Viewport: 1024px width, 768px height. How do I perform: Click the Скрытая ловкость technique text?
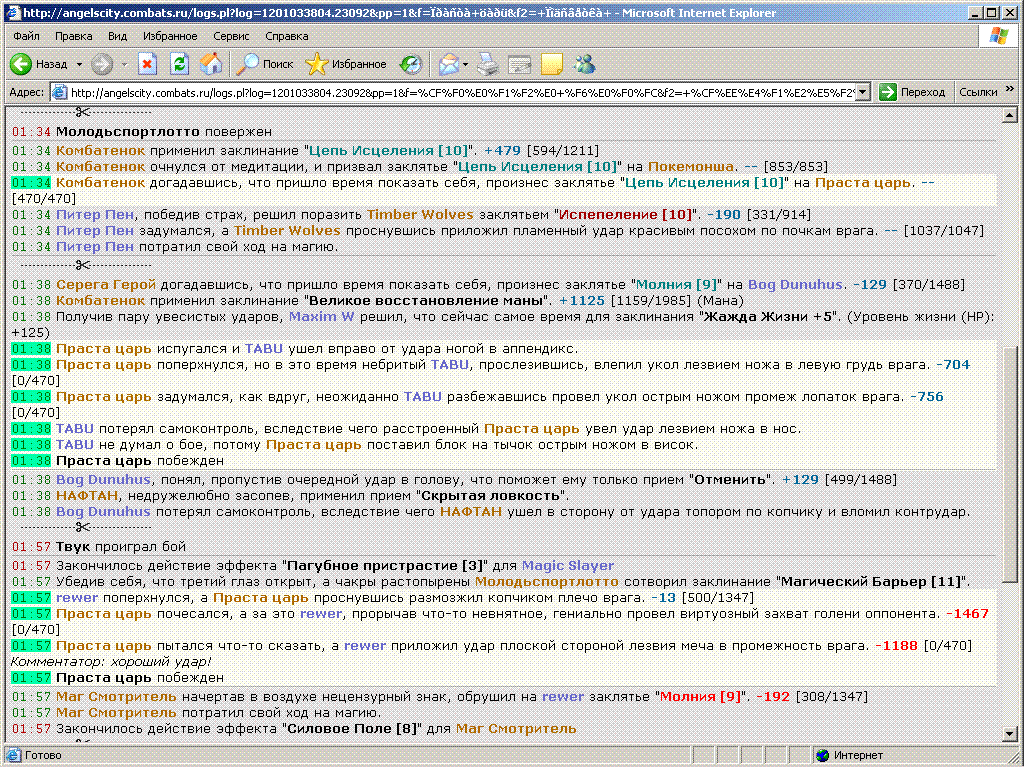click(x=490, y=495)
